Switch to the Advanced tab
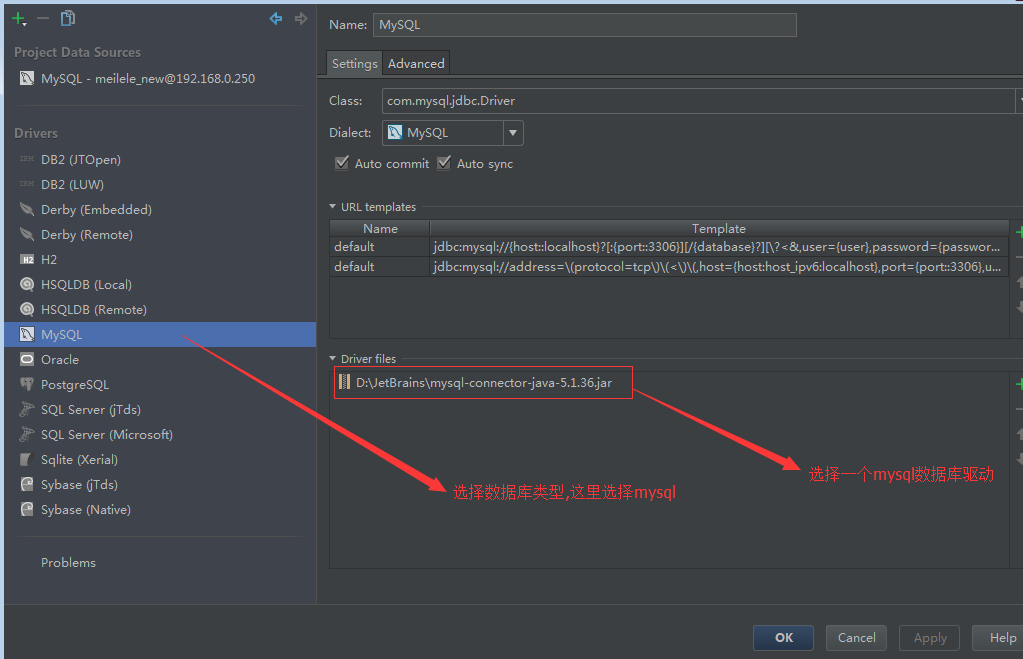 (416, 63)
